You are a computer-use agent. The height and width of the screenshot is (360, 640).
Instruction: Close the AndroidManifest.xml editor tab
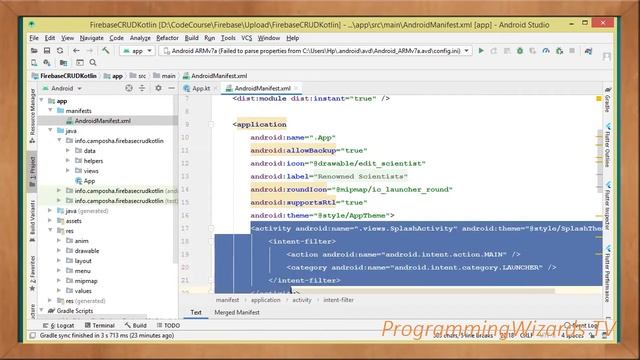pyautogui.click(x=297, y=88)
